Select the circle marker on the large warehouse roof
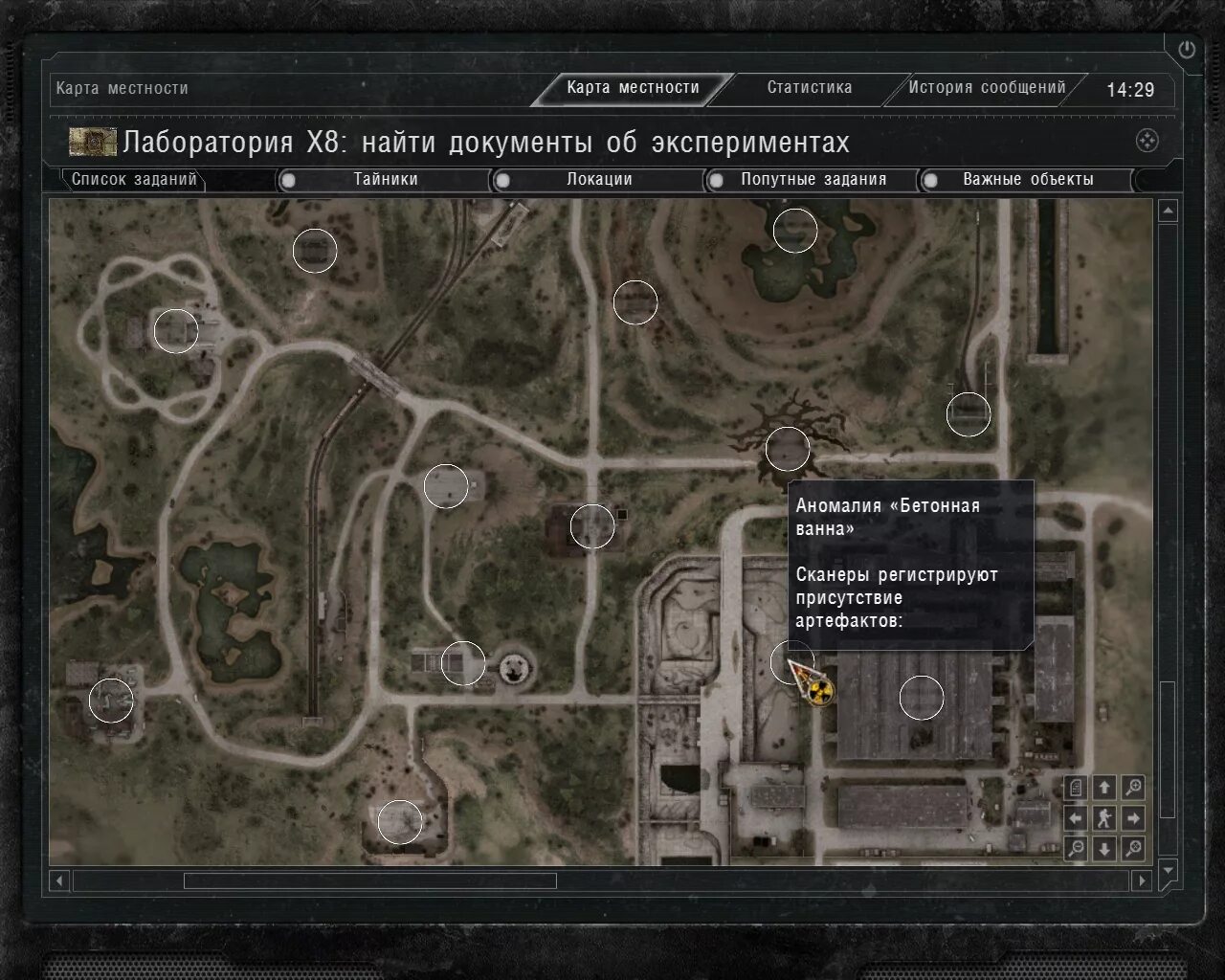The width and height of the screenshot is (1225, 980). click(922, 698)
